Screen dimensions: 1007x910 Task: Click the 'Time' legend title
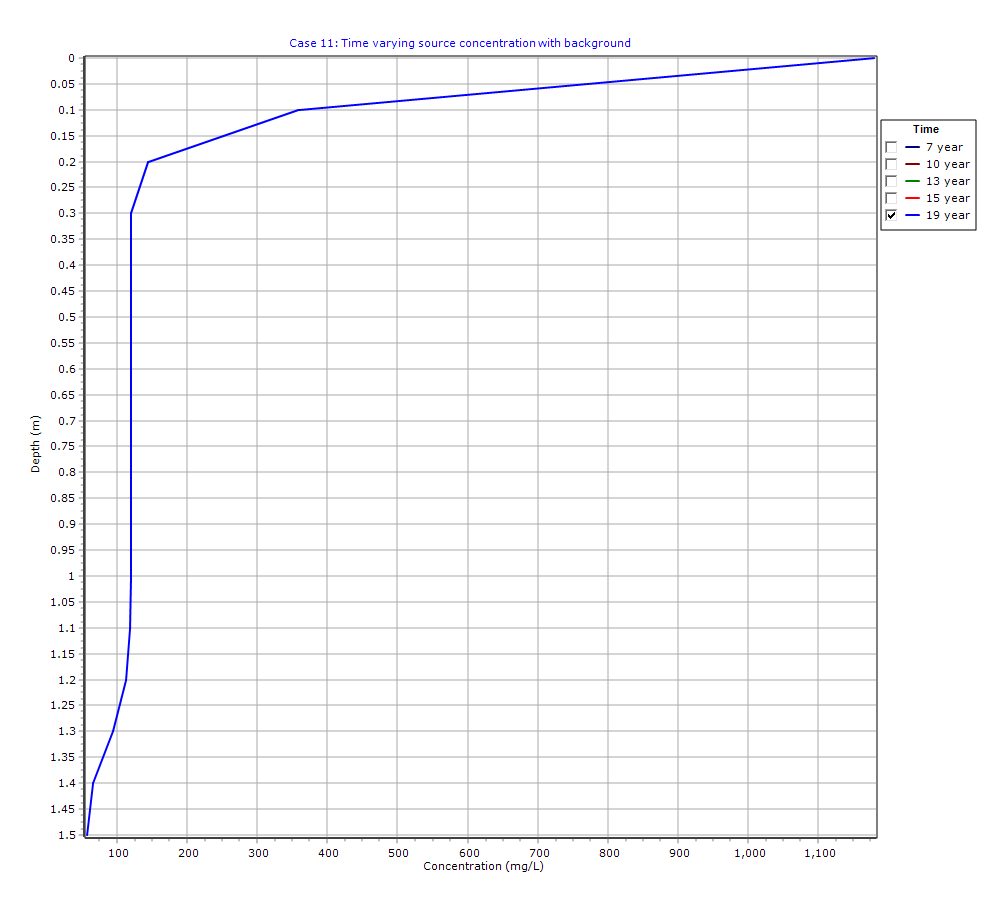point(926,129)
